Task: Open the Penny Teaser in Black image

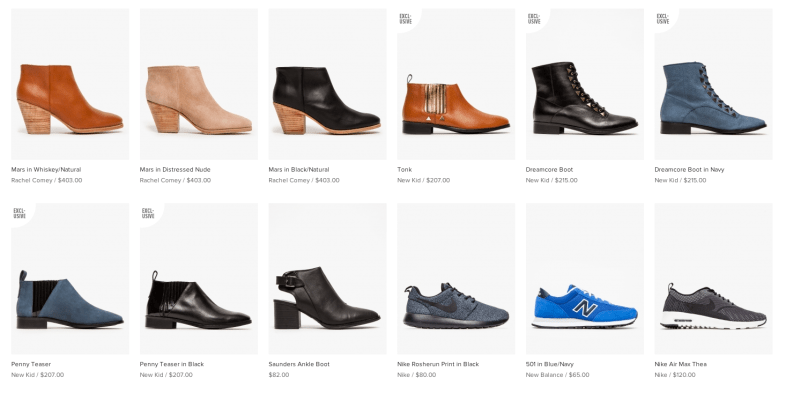Action: (x=199, y=279)
